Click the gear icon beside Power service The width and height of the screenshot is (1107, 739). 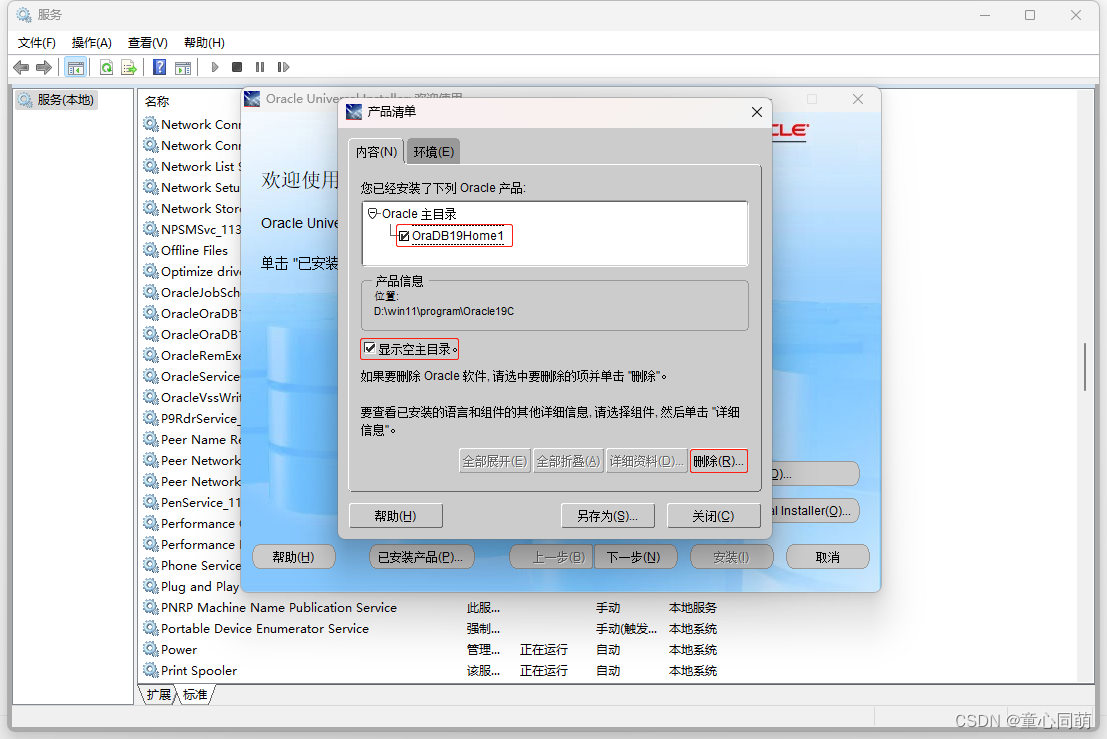coord(150,649)
